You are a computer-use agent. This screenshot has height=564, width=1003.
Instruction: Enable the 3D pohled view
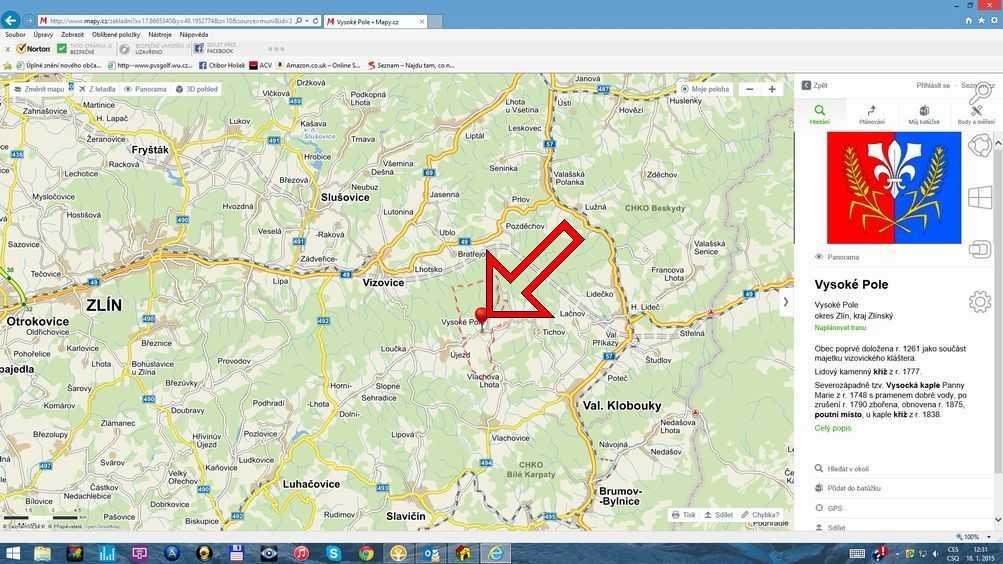click(x=197, y=90)
